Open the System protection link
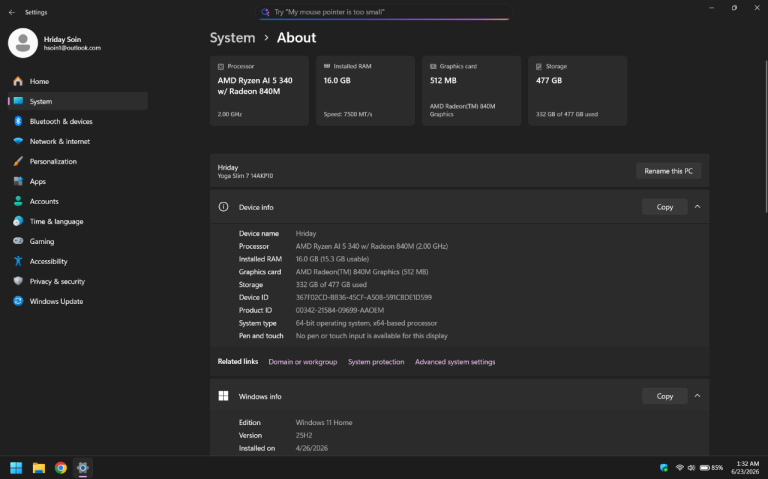768x479 pixels. click(376, 361)
